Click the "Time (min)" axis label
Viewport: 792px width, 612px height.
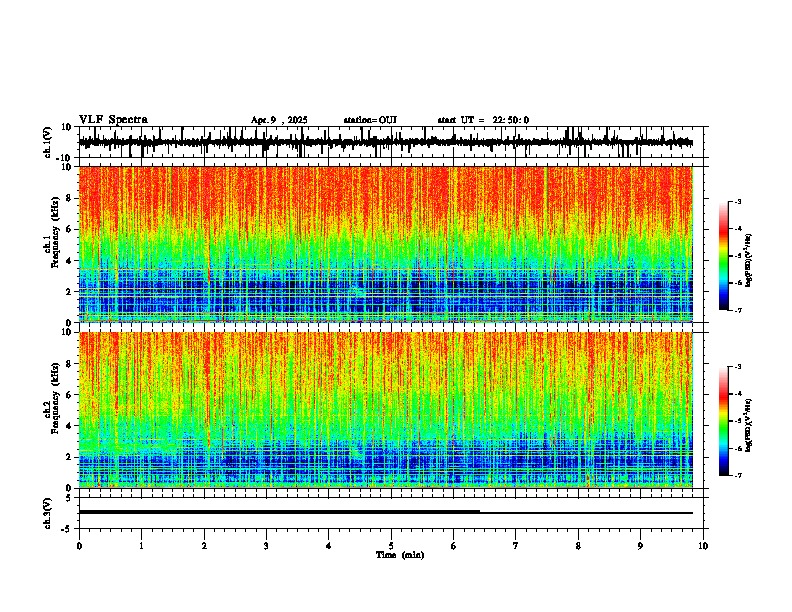pyautogui.click(x=400, y=555)
